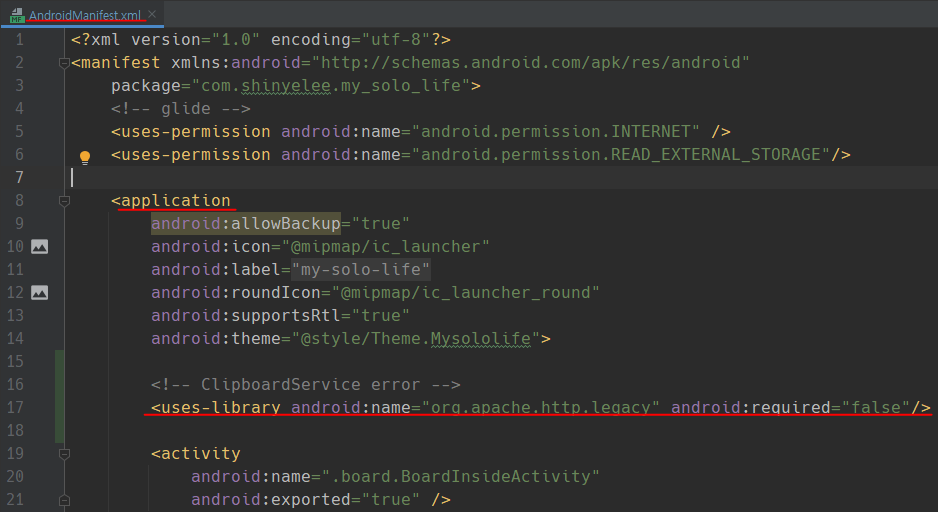Screen dimensions: 938x512
Task: Click the <application tag name
Action: (x=171, y=200)
